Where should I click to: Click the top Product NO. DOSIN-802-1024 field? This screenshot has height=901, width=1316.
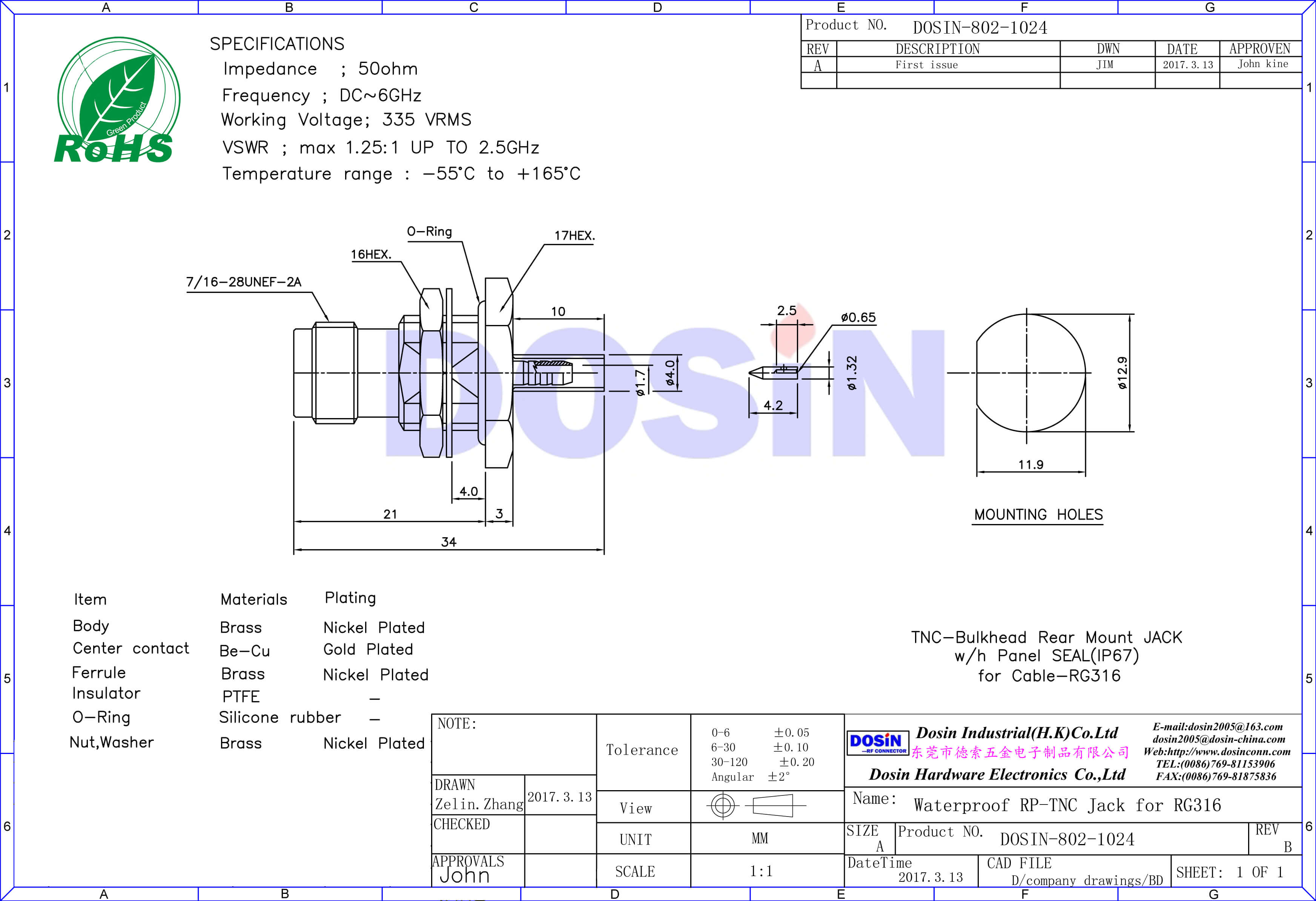(x=980, y=27)
